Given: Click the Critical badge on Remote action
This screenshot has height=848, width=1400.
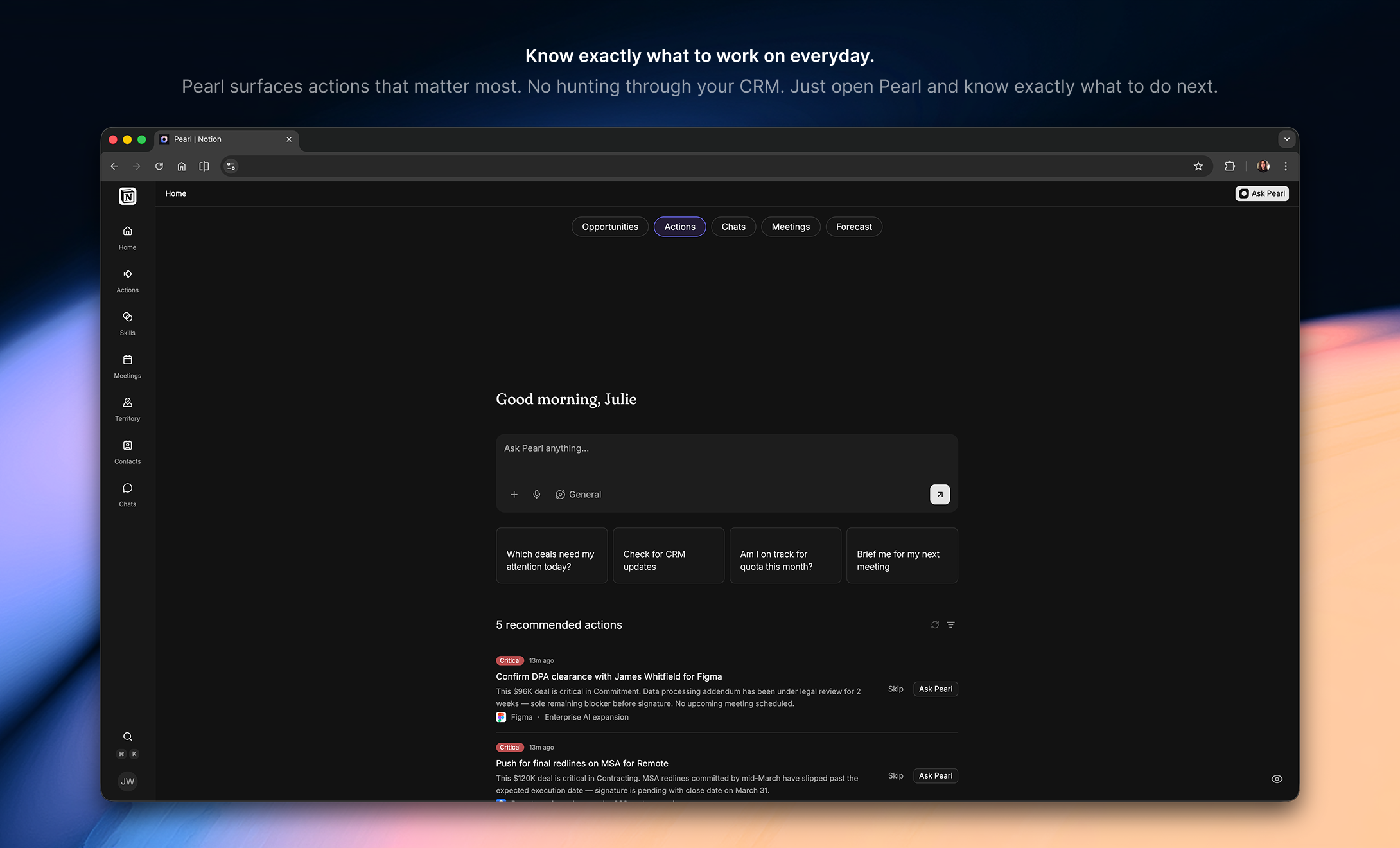Looking at the screenshot, I should pos(510,747).
